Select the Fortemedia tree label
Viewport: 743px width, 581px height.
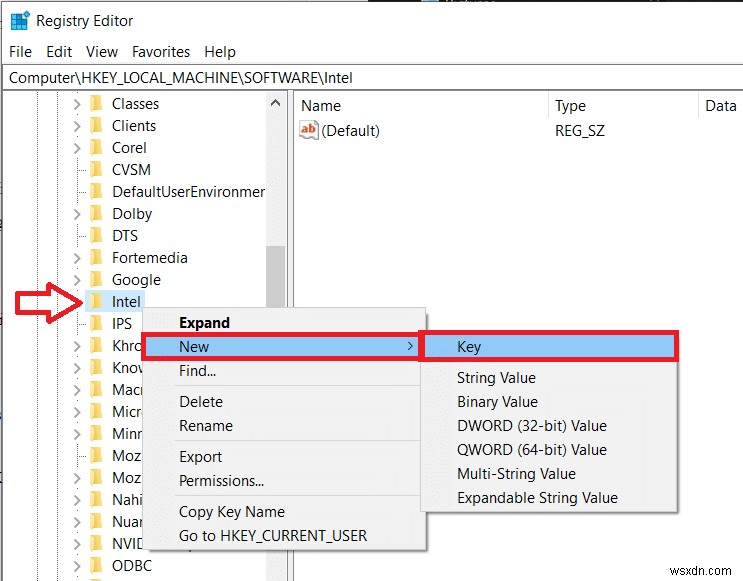click(150, 258)
